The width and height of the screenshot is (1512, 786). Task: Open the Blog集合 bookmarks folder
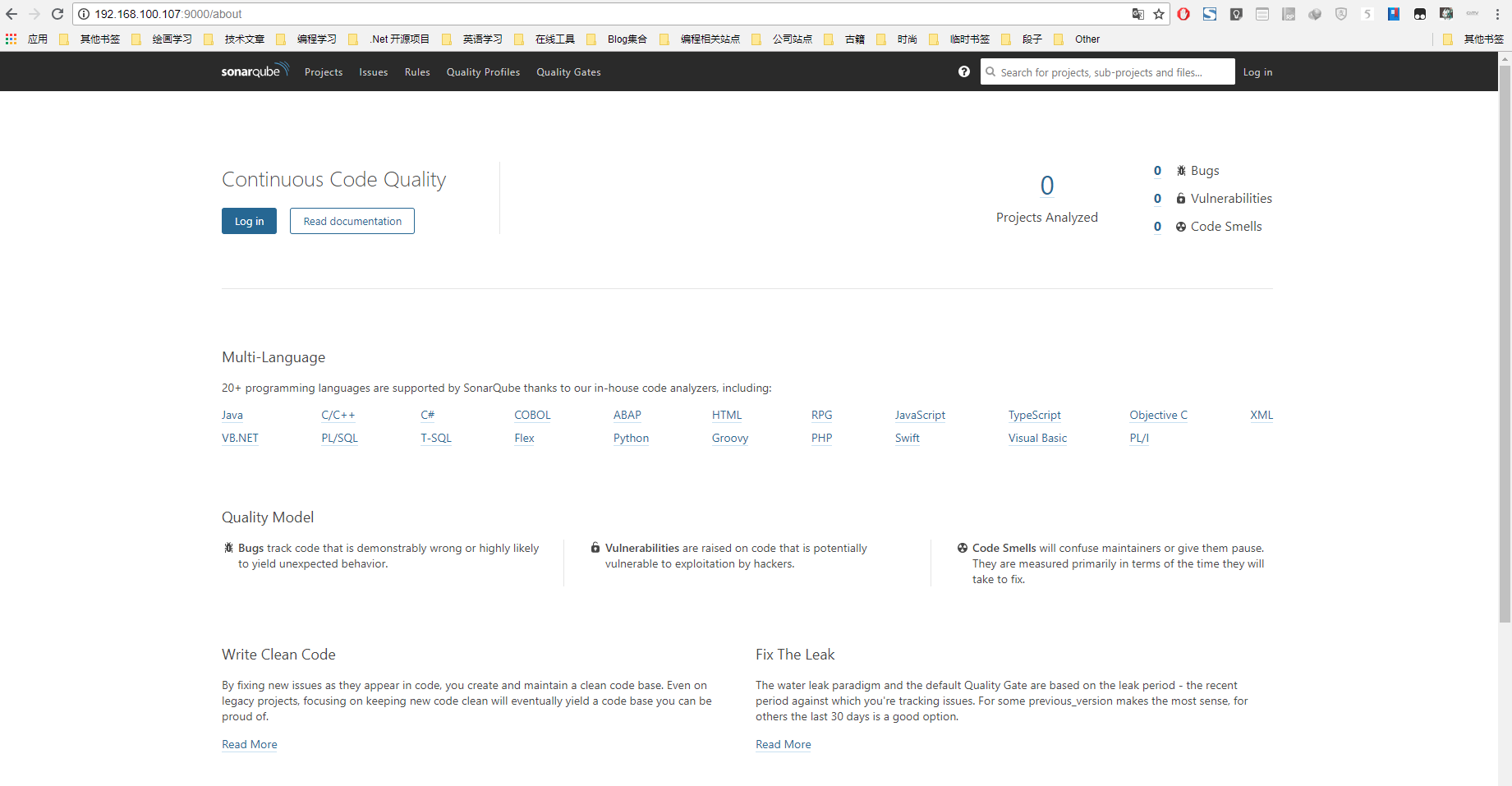click(x=617, y=39)
